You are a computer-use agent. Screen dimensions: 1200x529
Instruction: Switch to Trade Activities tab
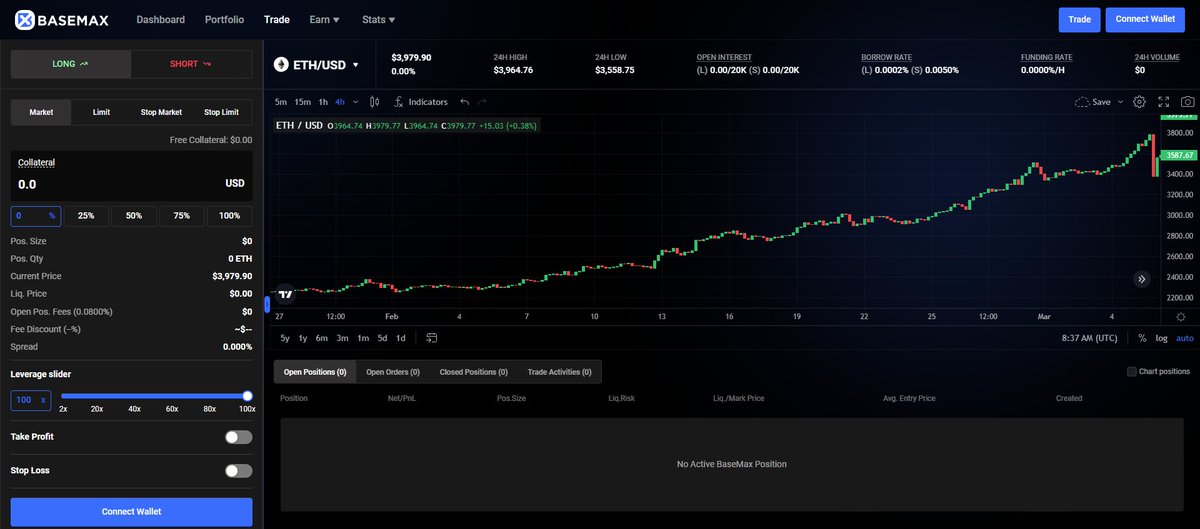(559, 372)
